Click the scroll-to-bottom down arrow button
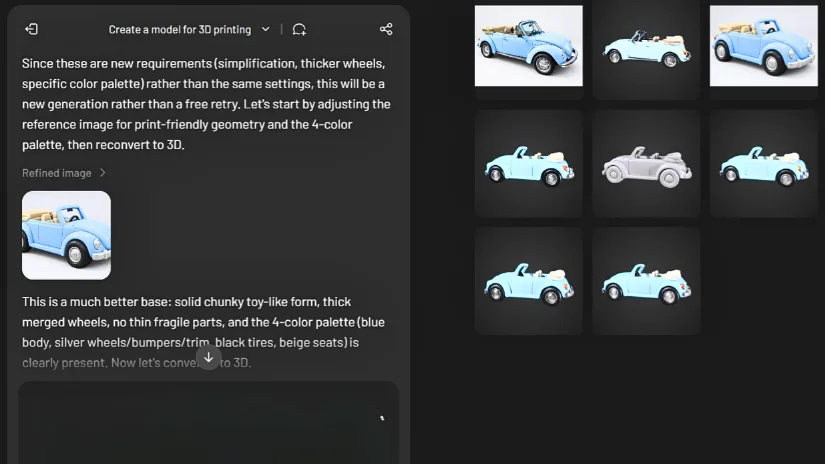Screen dimensions: 825x464 click(208, 358)
